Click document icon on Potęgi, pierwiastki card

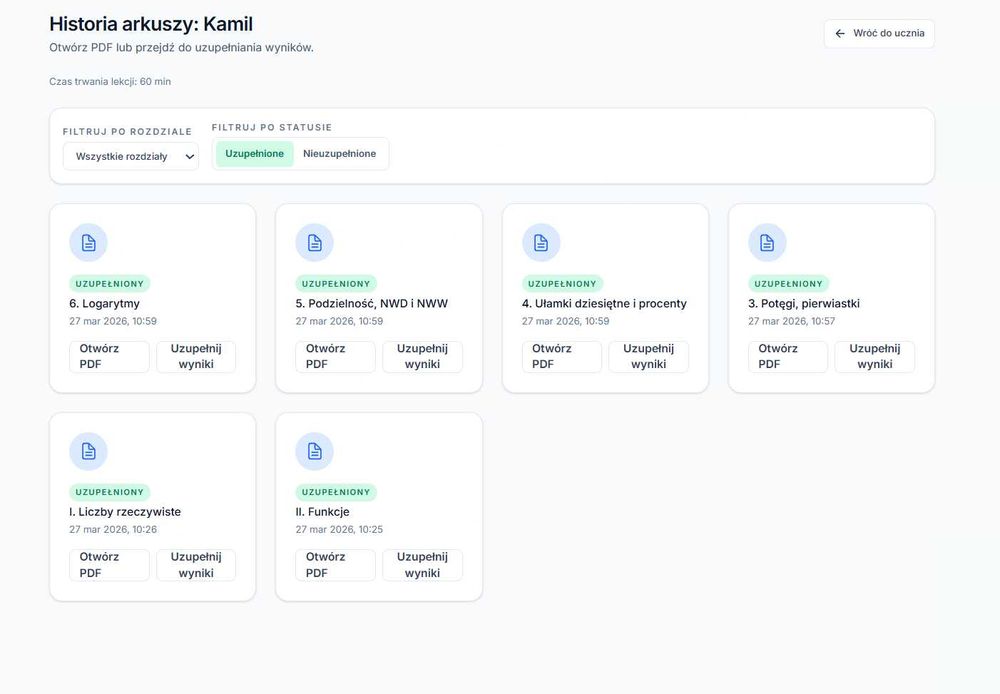[x=767, y=243]
